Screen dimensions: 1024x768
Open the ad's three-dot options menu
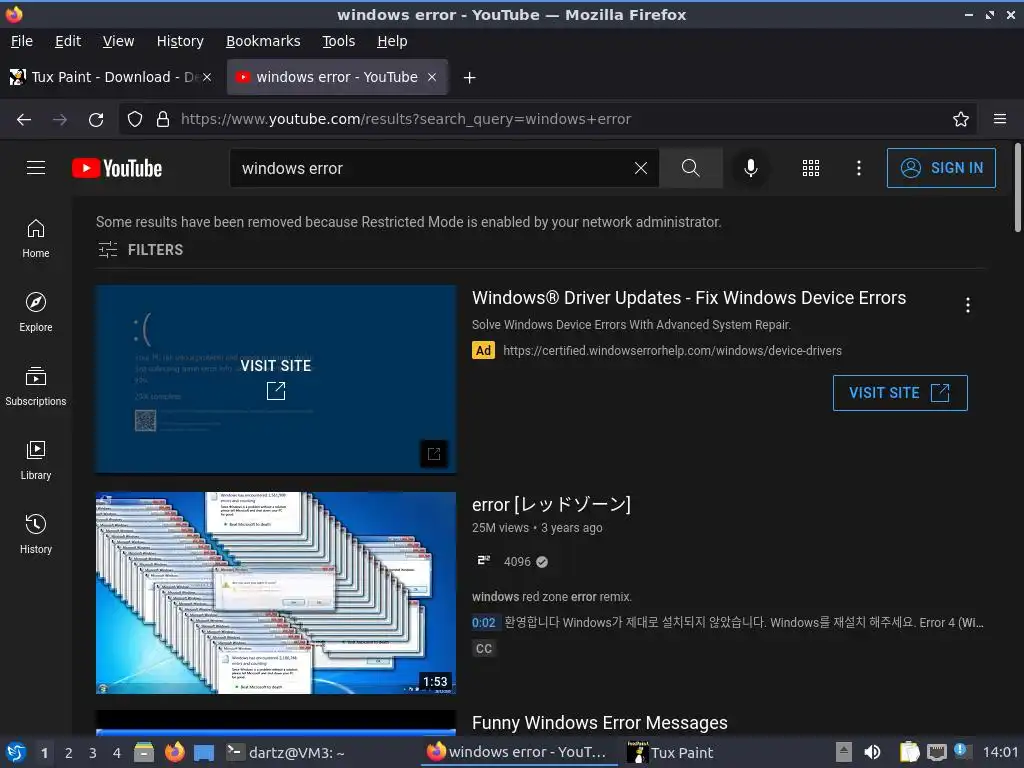point(967,305)
